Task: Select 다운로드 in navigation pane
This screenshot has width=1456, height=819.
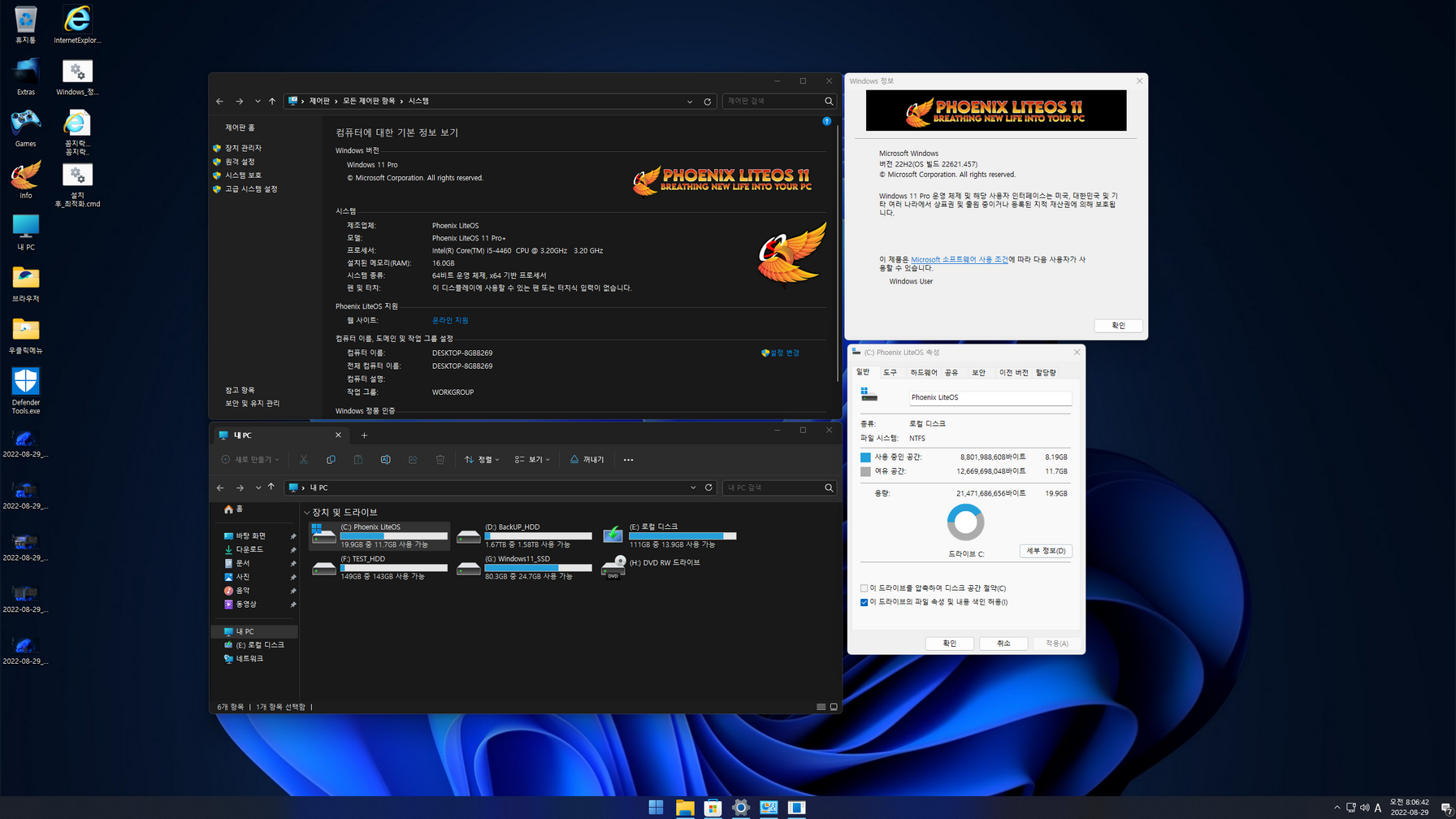Action: click(249, 550)
